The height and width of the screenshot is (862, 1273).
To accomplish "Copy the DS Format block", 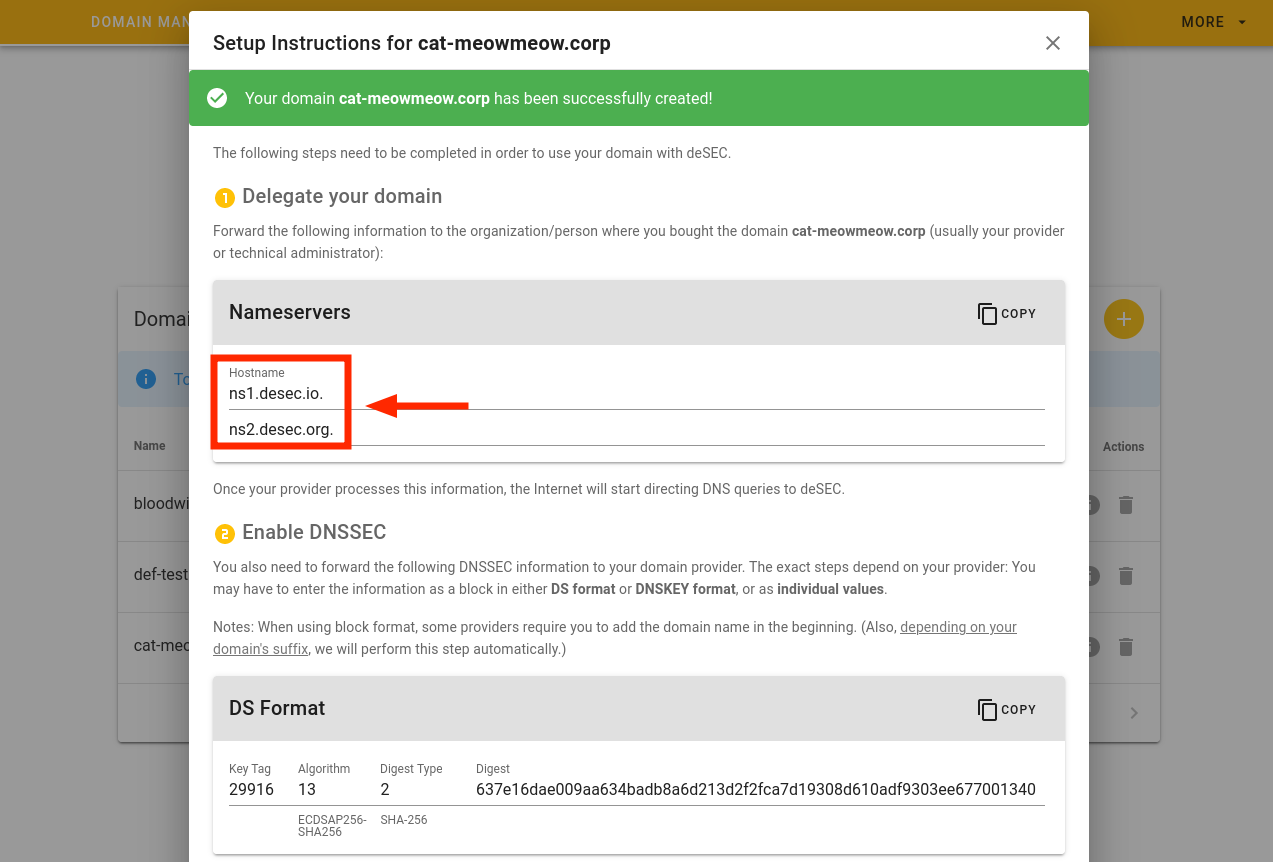I will (x=1007, y=709).
